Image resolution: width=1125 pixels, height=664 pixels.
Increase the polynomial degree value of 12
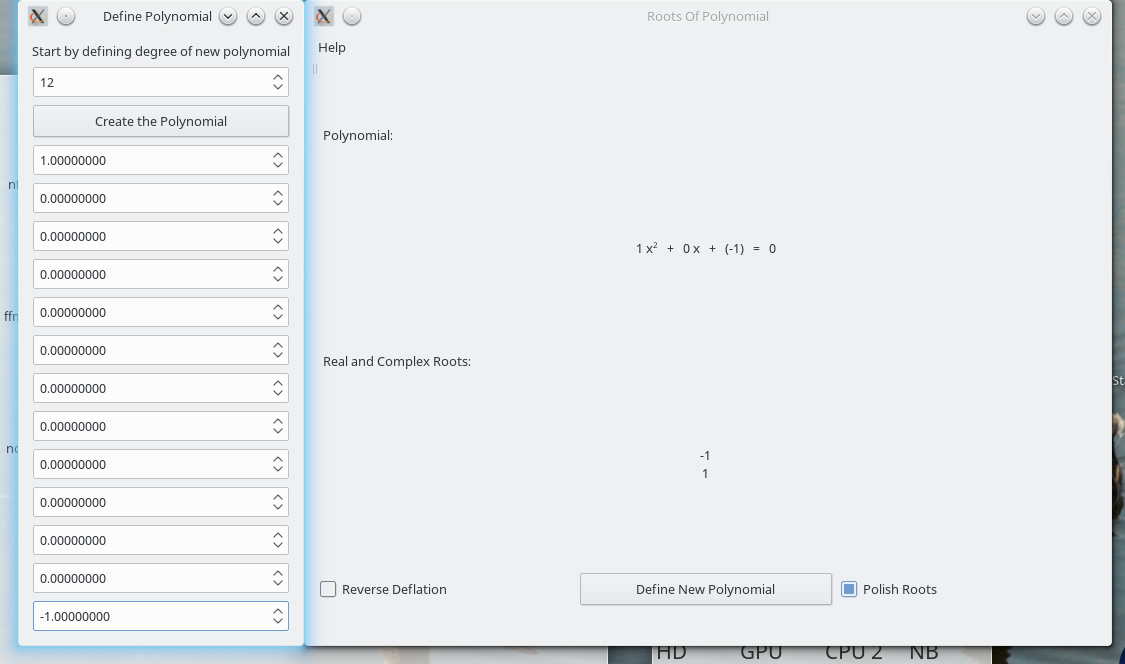(278, 77)
